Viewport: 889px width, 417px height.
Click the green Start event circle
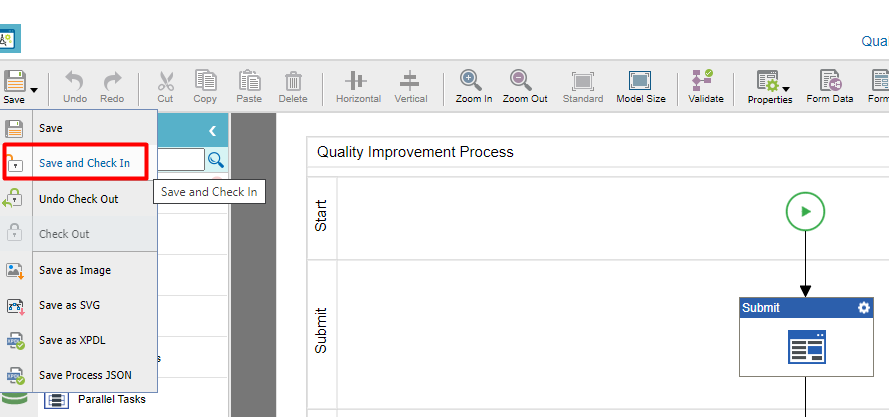[x=805, y=211]
